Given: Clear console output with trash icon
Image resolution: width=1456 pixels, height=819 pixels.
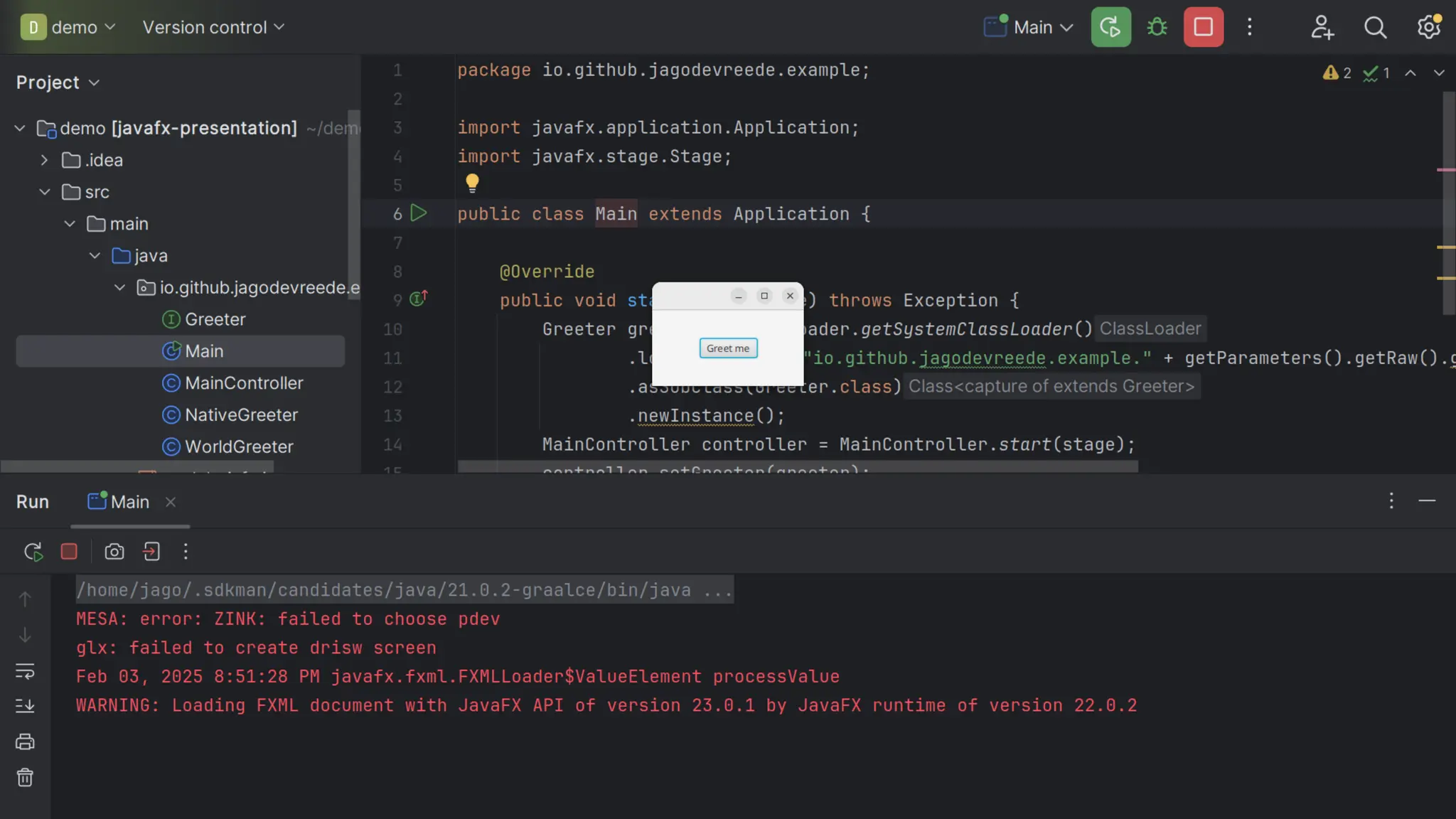Looking at the screenshot, I should (25, 778).
